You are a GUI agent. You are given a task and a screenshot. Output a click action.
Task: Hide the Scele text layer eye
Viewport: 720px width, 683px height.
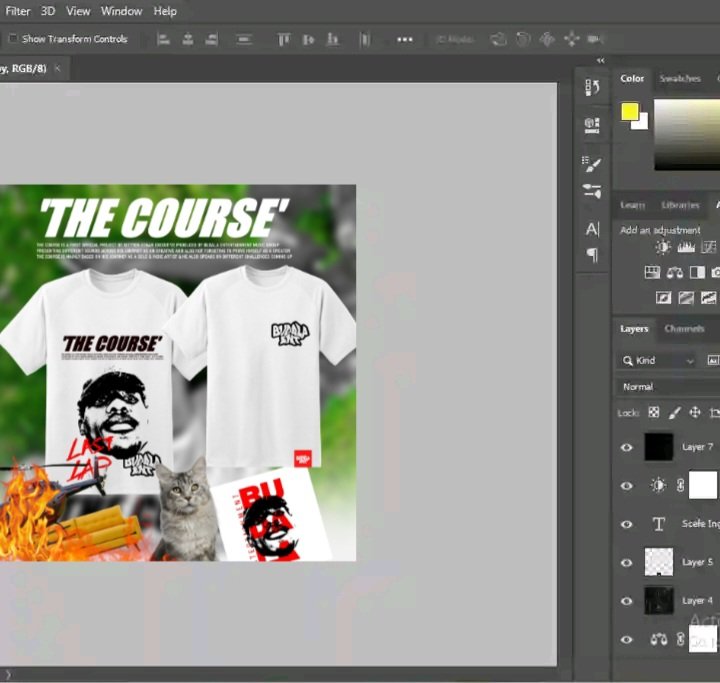(x=626, y=524)
